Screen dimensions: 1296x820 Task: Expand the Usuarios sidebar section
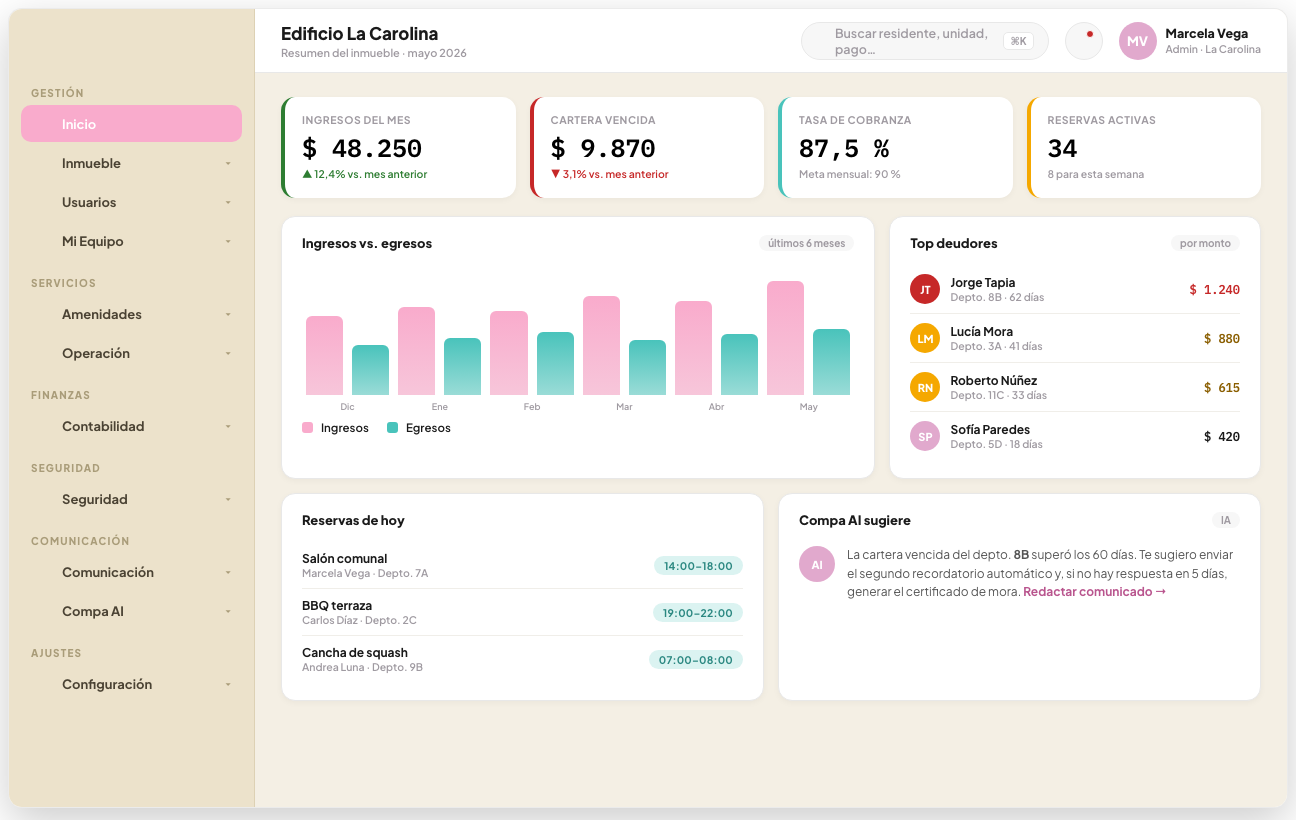pyautogui.click(x=131, y=202)
